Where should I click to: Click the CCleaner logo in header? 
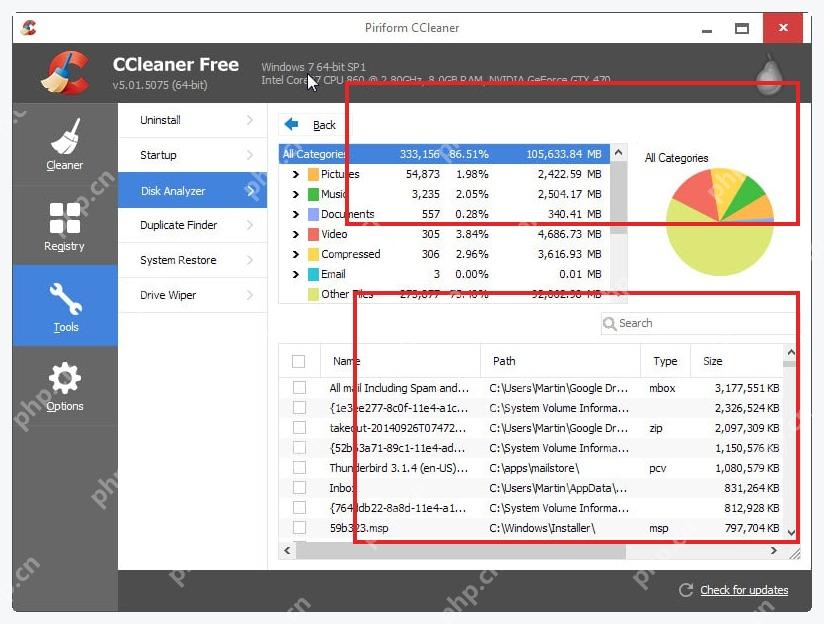pyautogui.click(x=65, y=73)
